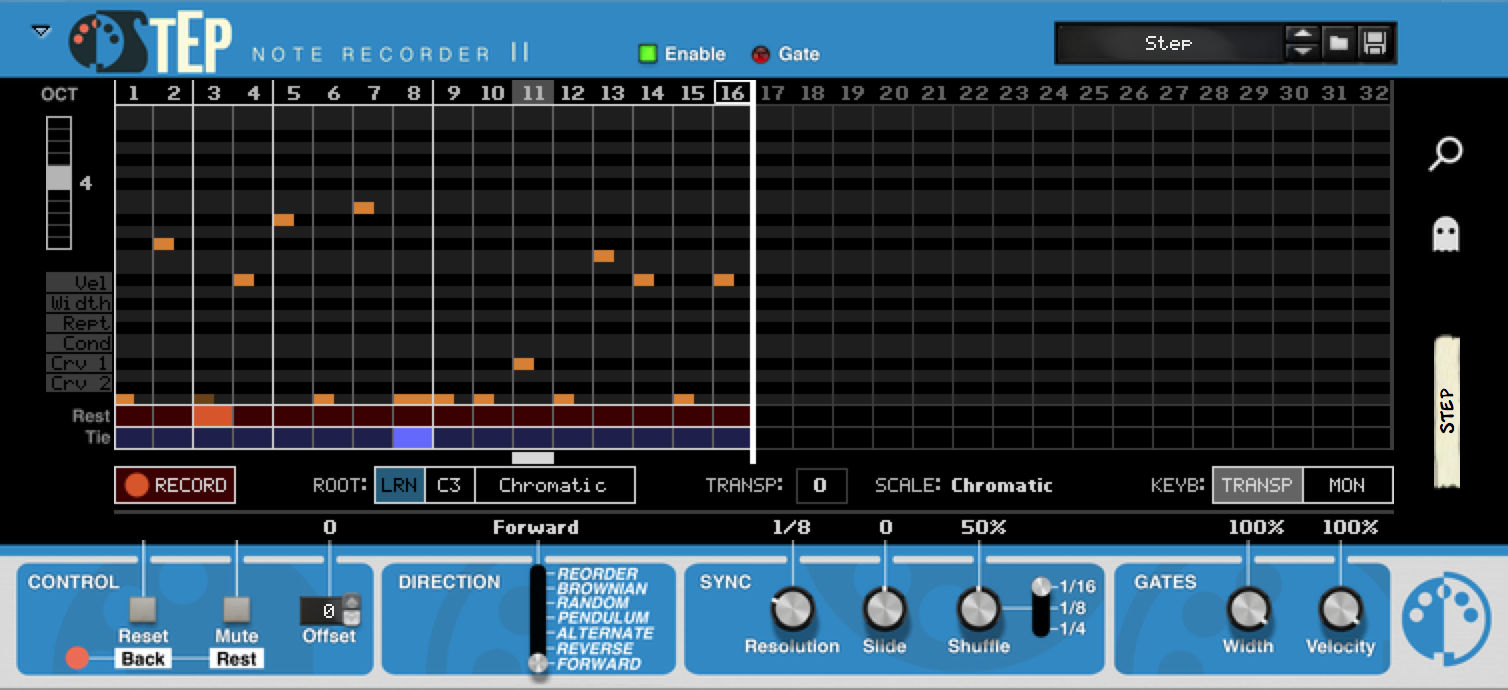Click the Reset button
Viewport: 1508px width, 690px height.
click(x=143, y=609)
